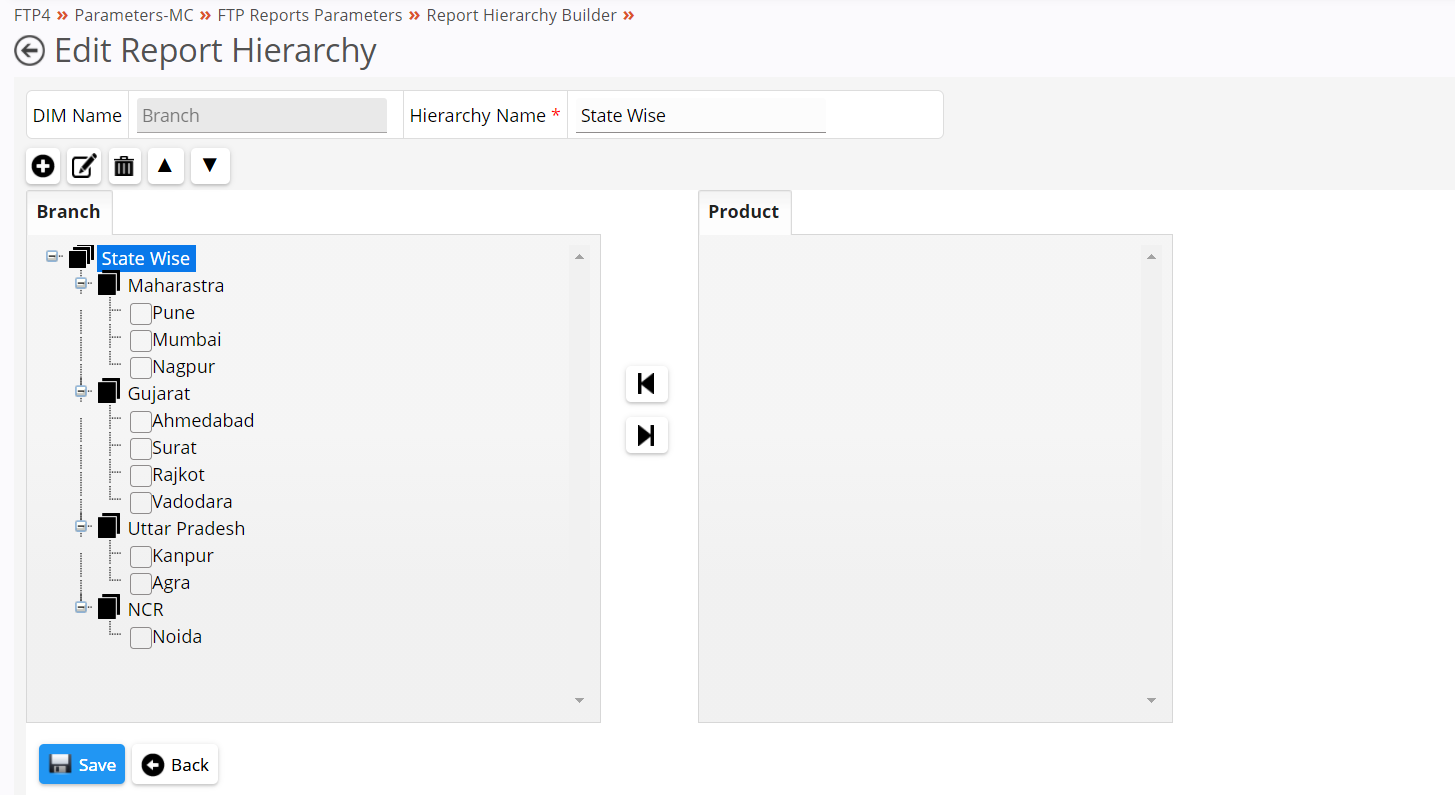Viewport: 1455px width, 795px height.
Task: Collapse the NCR tree node
Action: [x=81, y=608]
